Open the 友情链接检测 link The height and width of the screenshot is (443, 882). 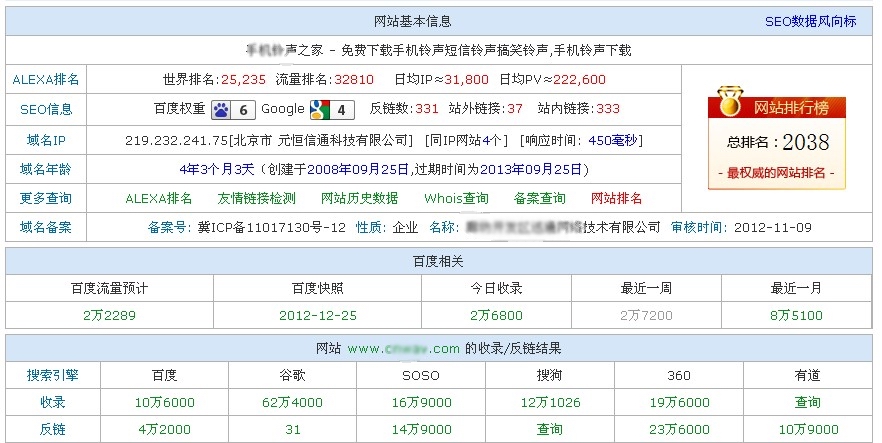point(256,198)
